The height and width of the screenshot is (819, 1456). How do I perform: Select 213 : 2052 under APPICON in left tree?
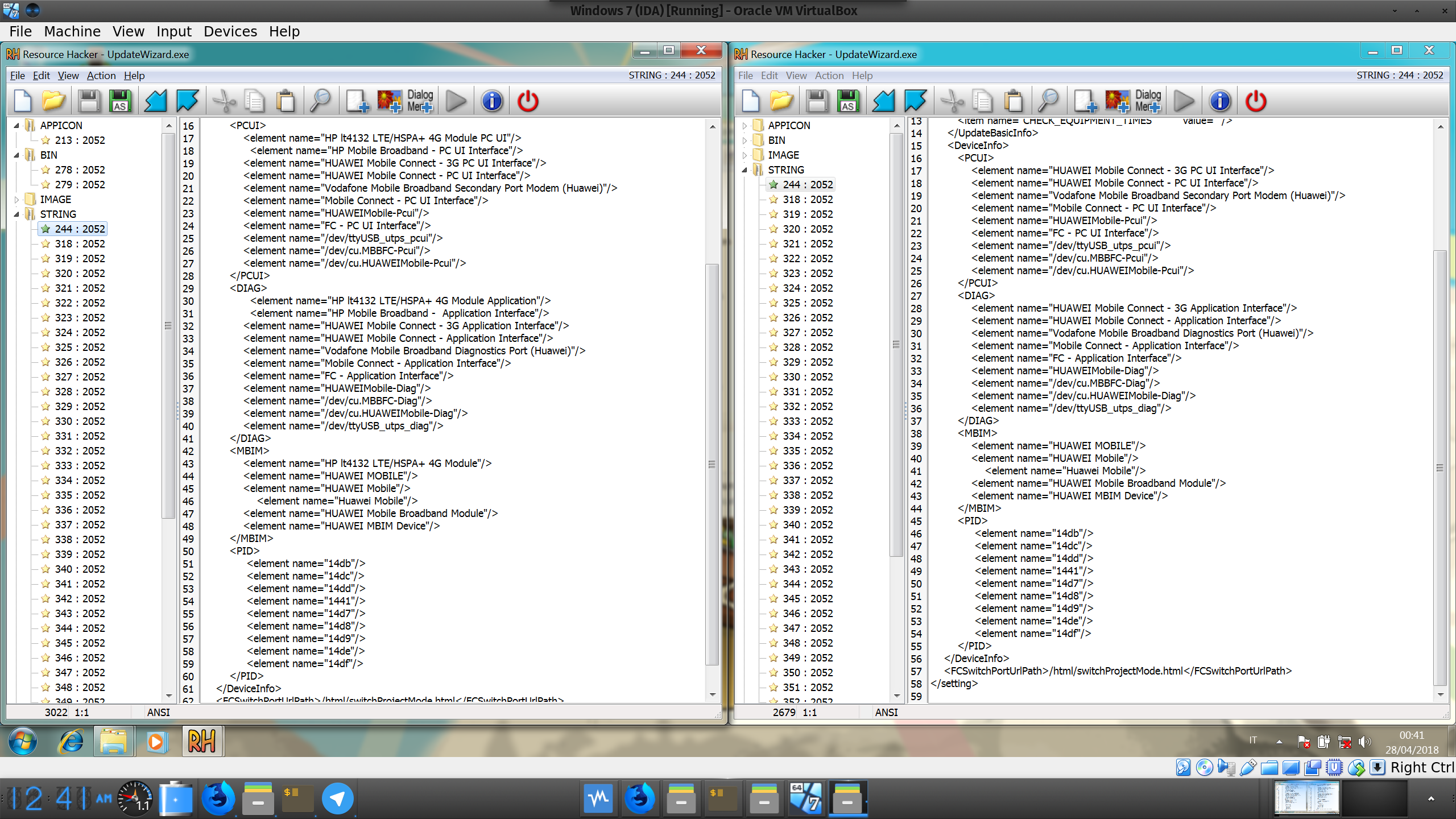80,140
